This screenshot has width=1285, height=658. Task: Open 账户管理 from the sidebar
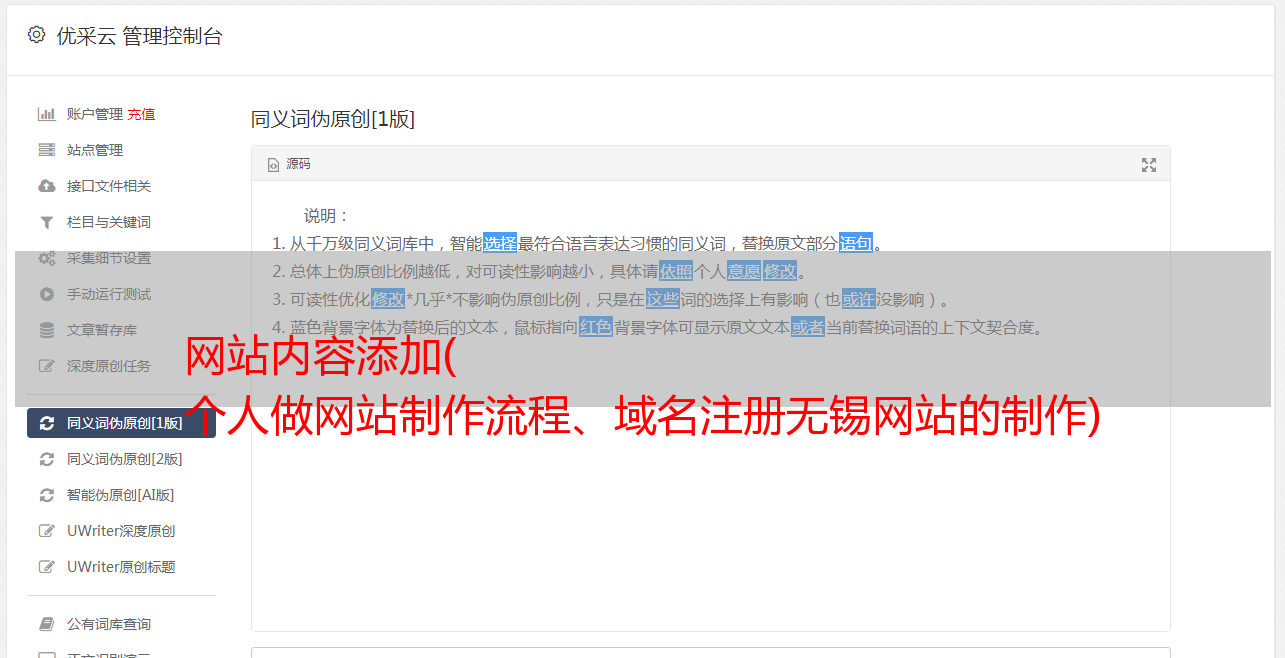(x=95, y=114)
